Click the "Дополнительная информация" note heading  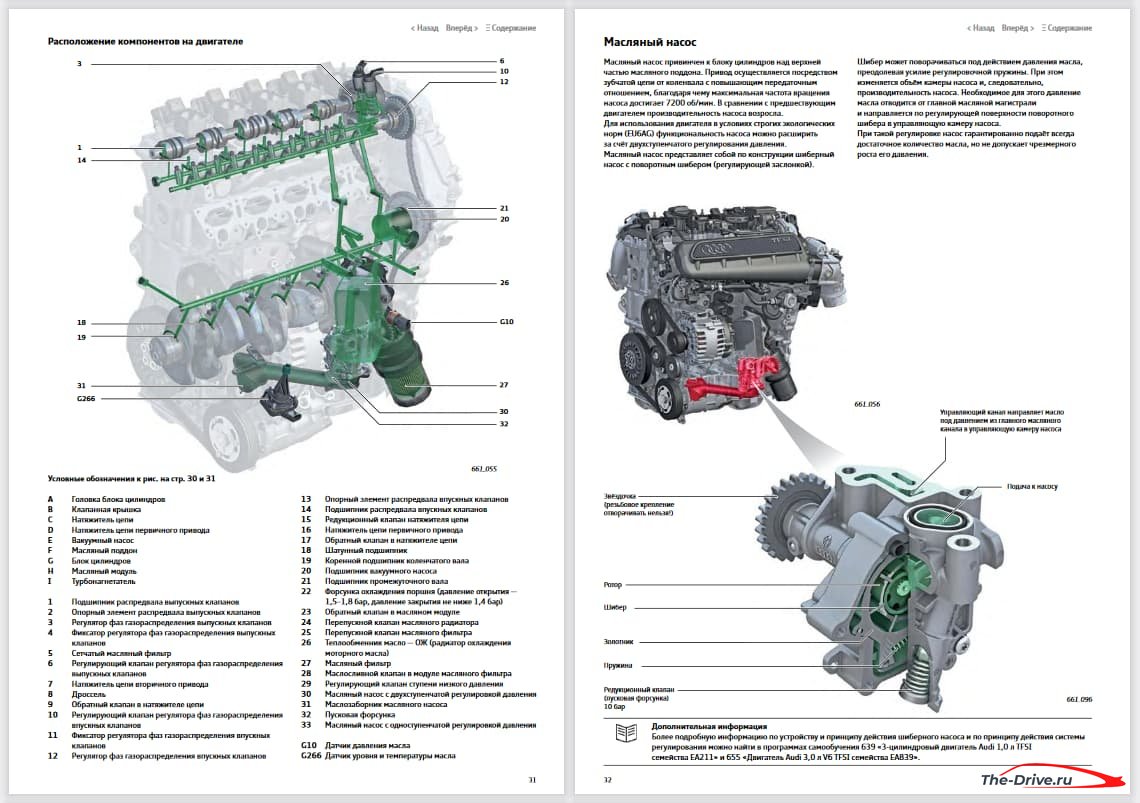click(x=709, y=726)
